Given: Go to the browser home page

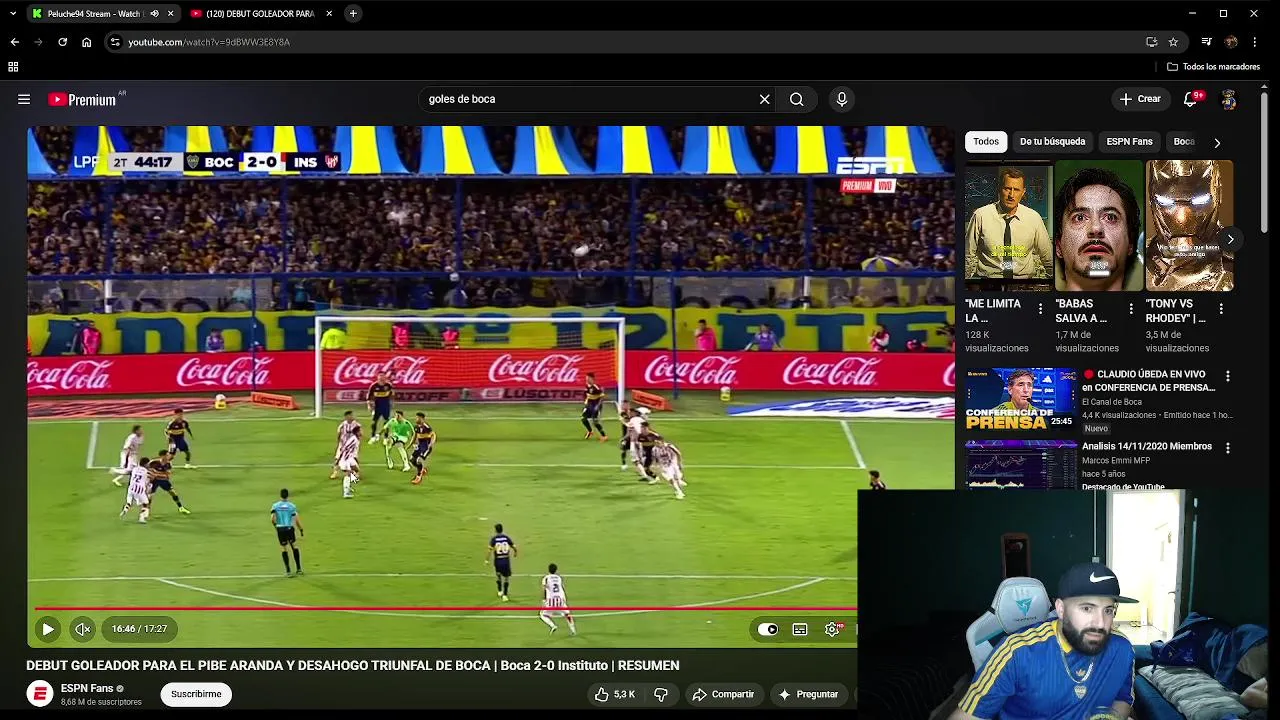Looking at the screenshot, I should (x=86, y=42).
